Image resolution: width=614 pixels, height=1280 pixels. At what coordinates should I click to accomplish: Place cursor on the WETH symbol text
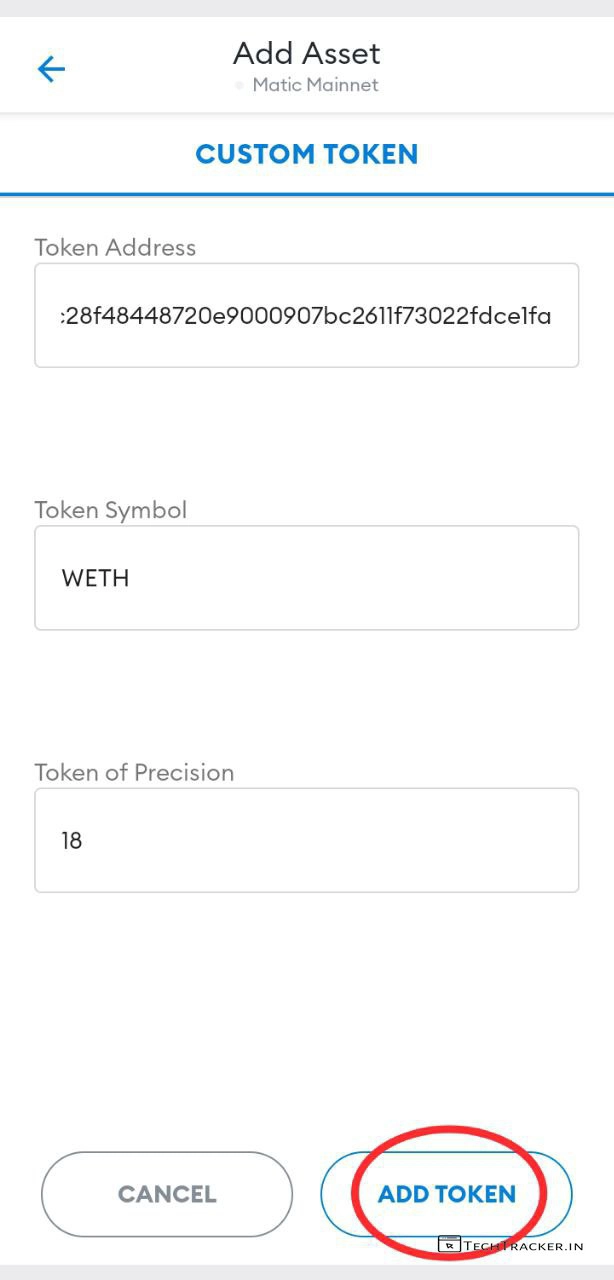coord(95,578)
